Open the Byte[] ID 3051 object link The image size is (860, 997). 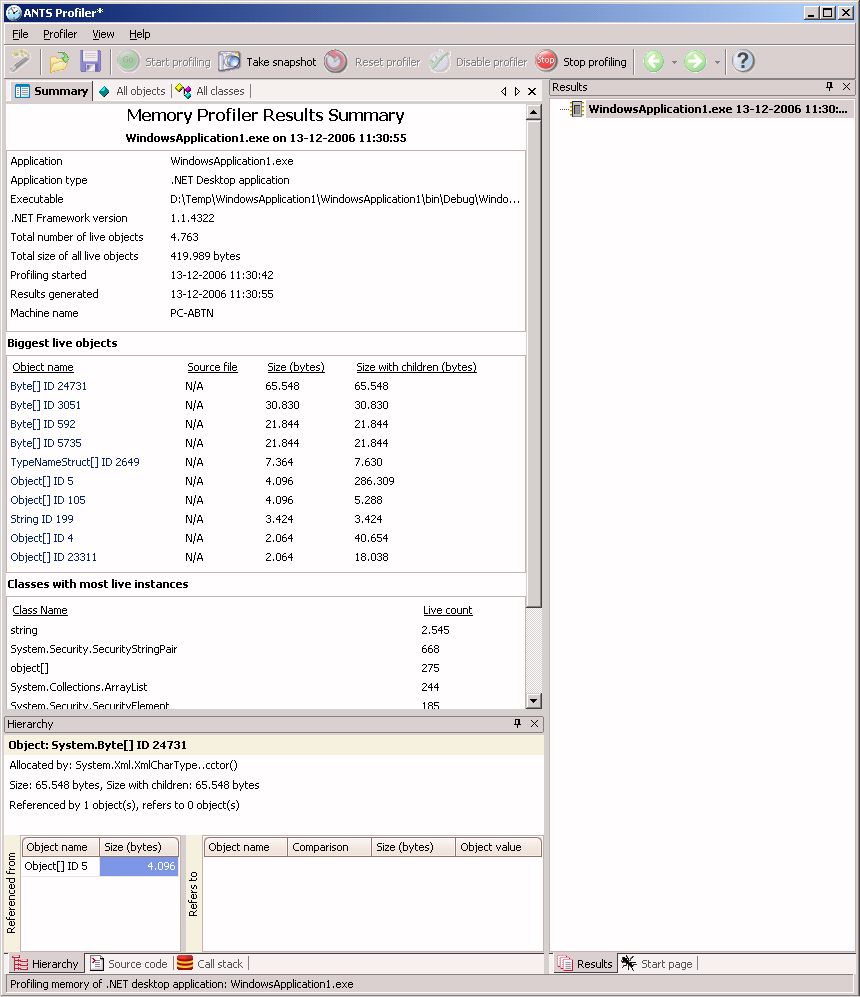(x=46, y=405)
